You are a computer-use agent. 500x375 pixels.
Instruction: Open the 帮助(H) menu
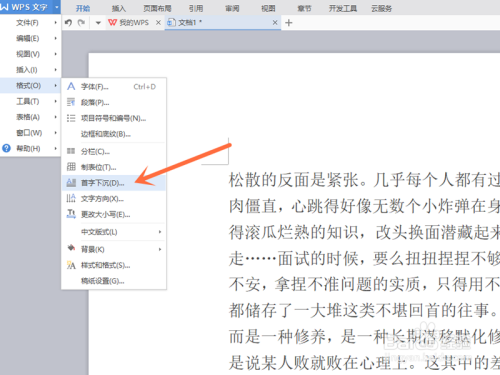pyautogui.click(x=30, y=148)
